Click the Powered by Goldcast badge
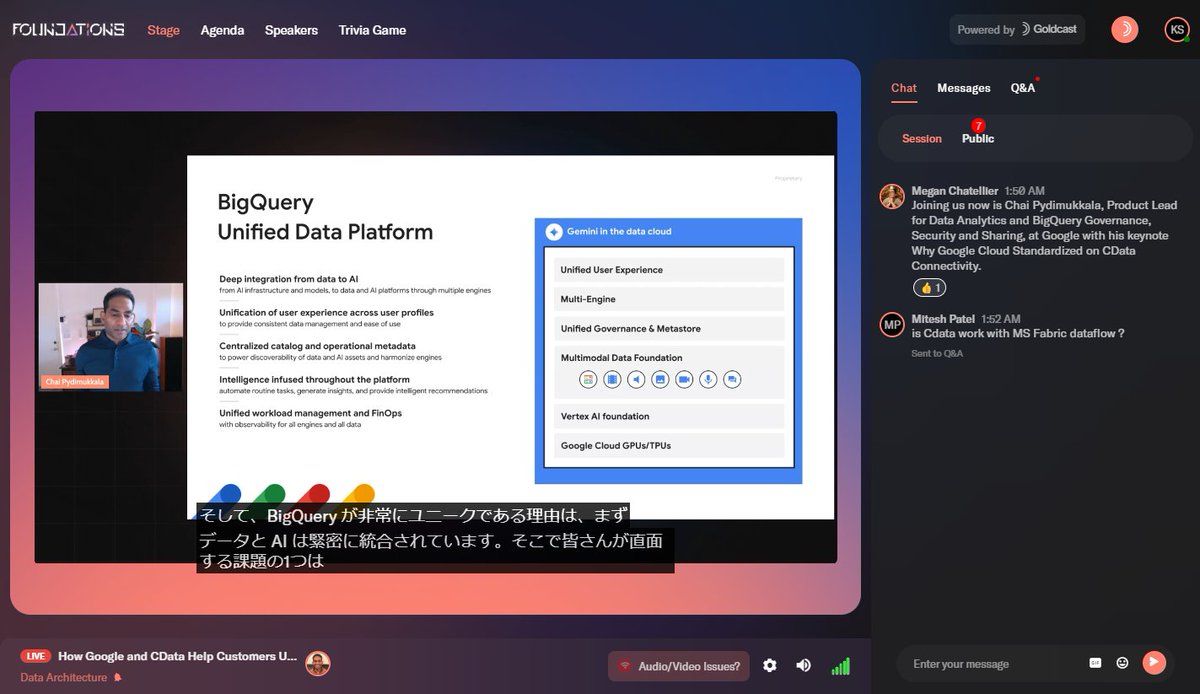 point(1017,30)
